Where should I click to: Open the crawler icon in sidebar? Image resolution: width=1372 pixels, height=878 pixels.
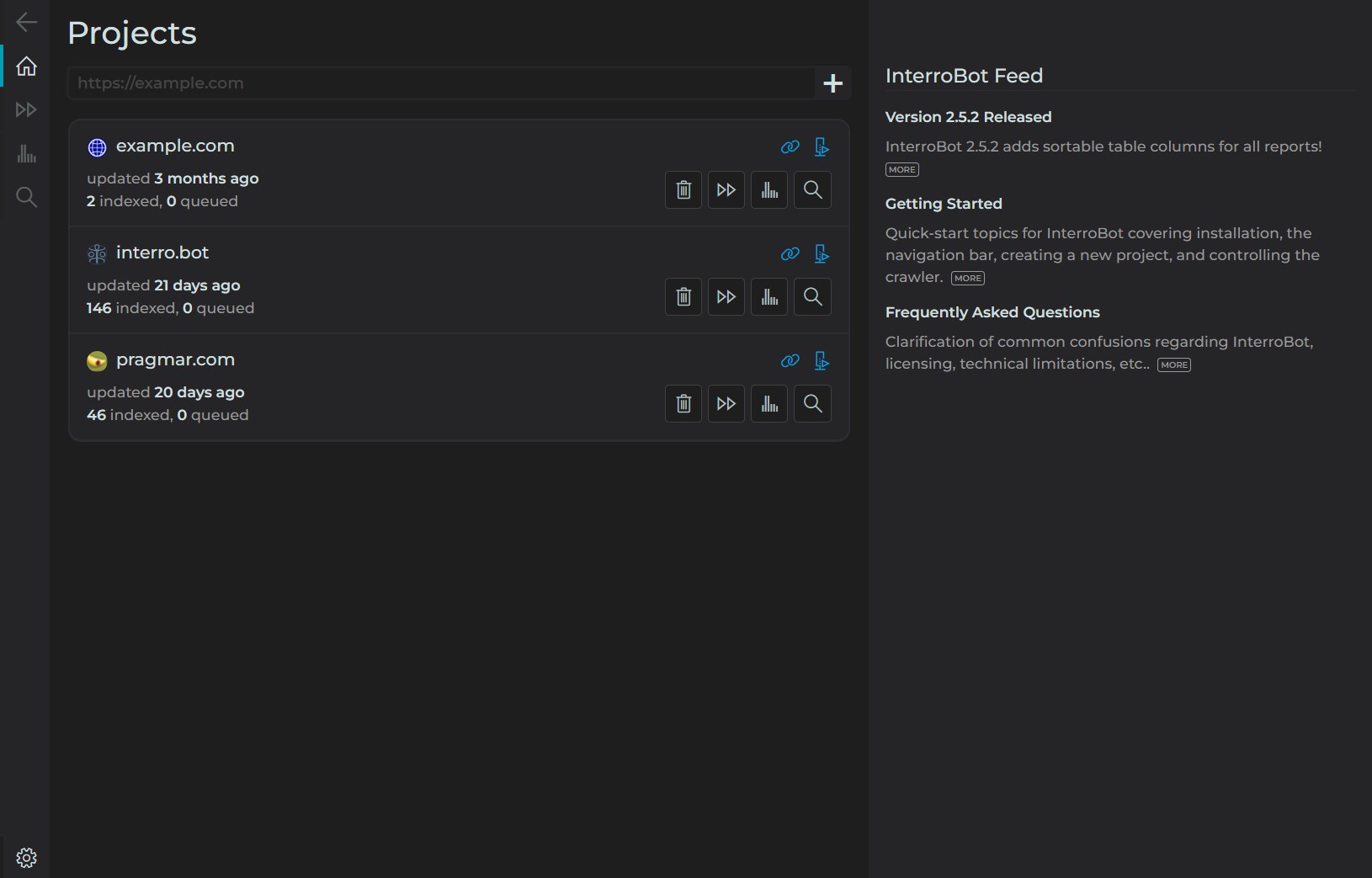[26, 109]
